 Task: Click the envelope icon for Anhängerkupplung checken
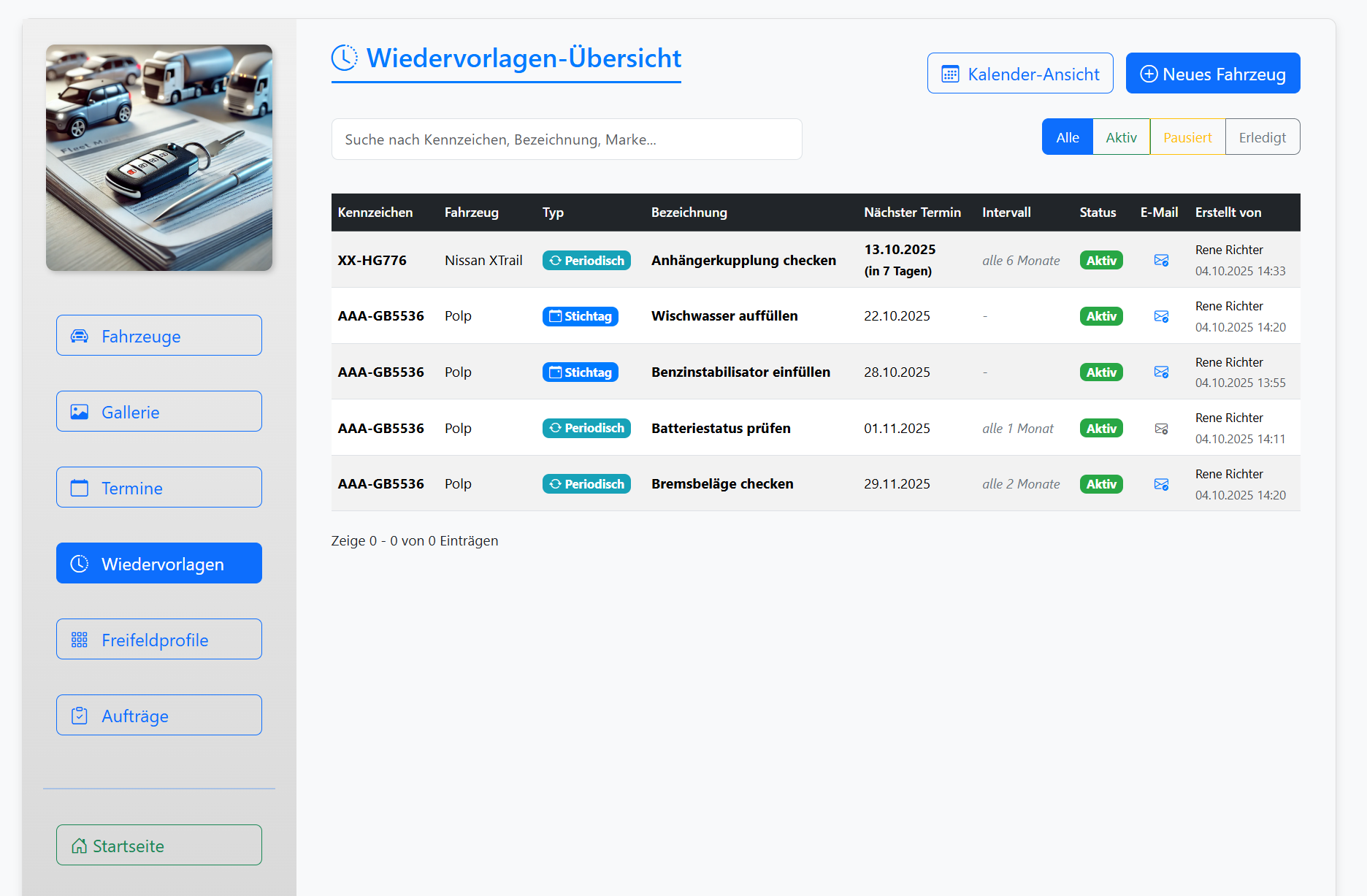[1161, 260]
